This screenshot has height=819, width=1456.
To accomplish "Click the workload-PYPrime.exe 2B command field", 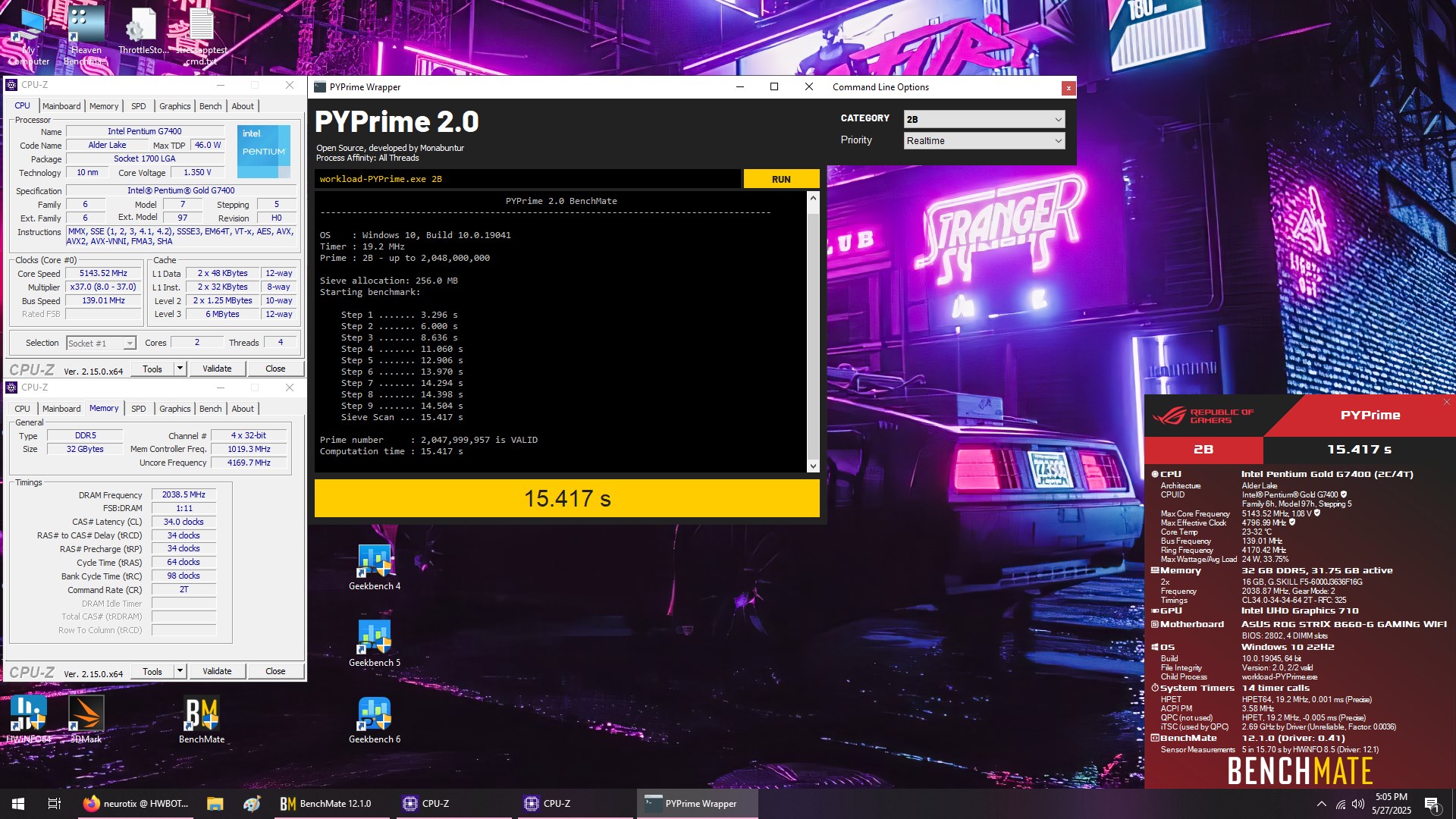I will 527,179.
